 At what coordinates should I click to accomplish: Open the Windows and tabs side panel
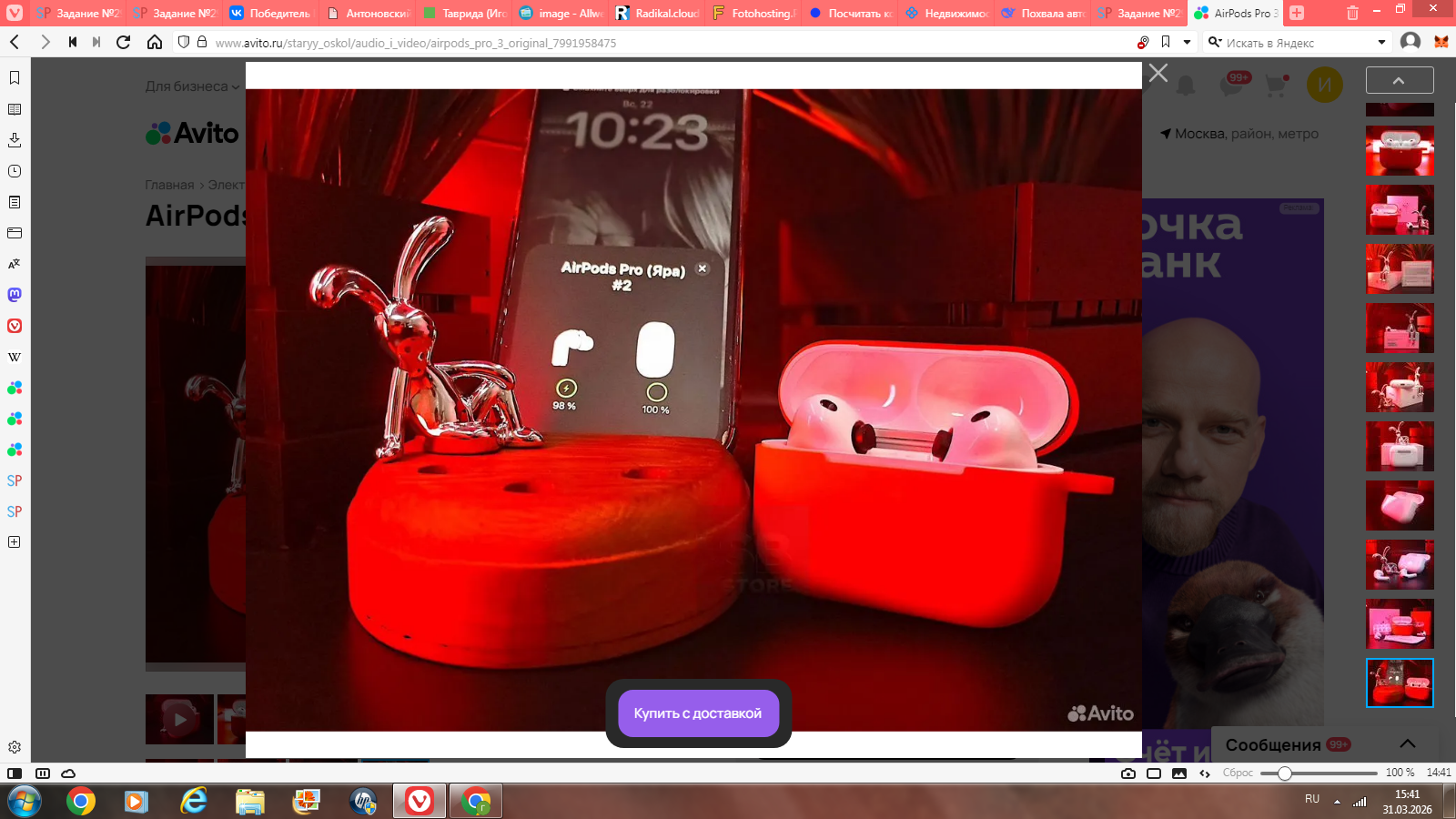15,233
